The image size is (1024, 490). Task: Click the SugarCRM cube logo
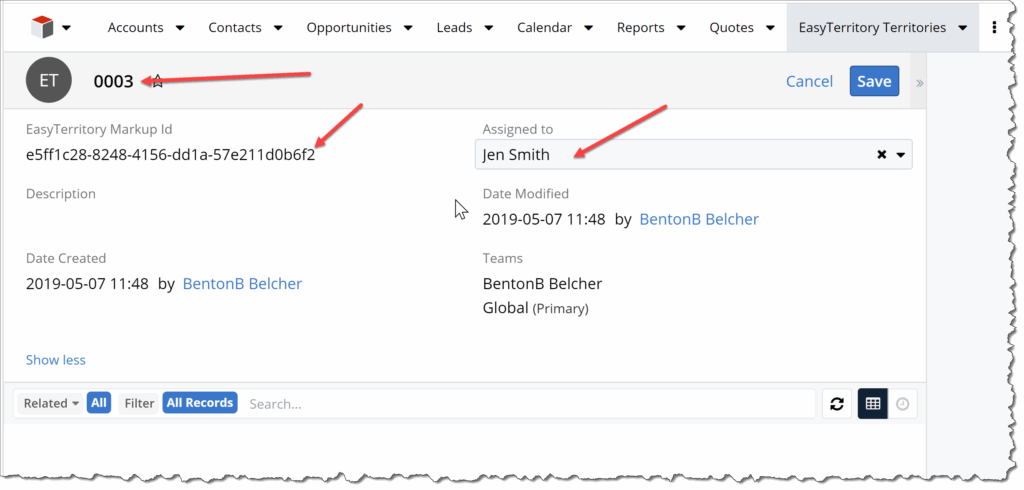coord(39,27)
